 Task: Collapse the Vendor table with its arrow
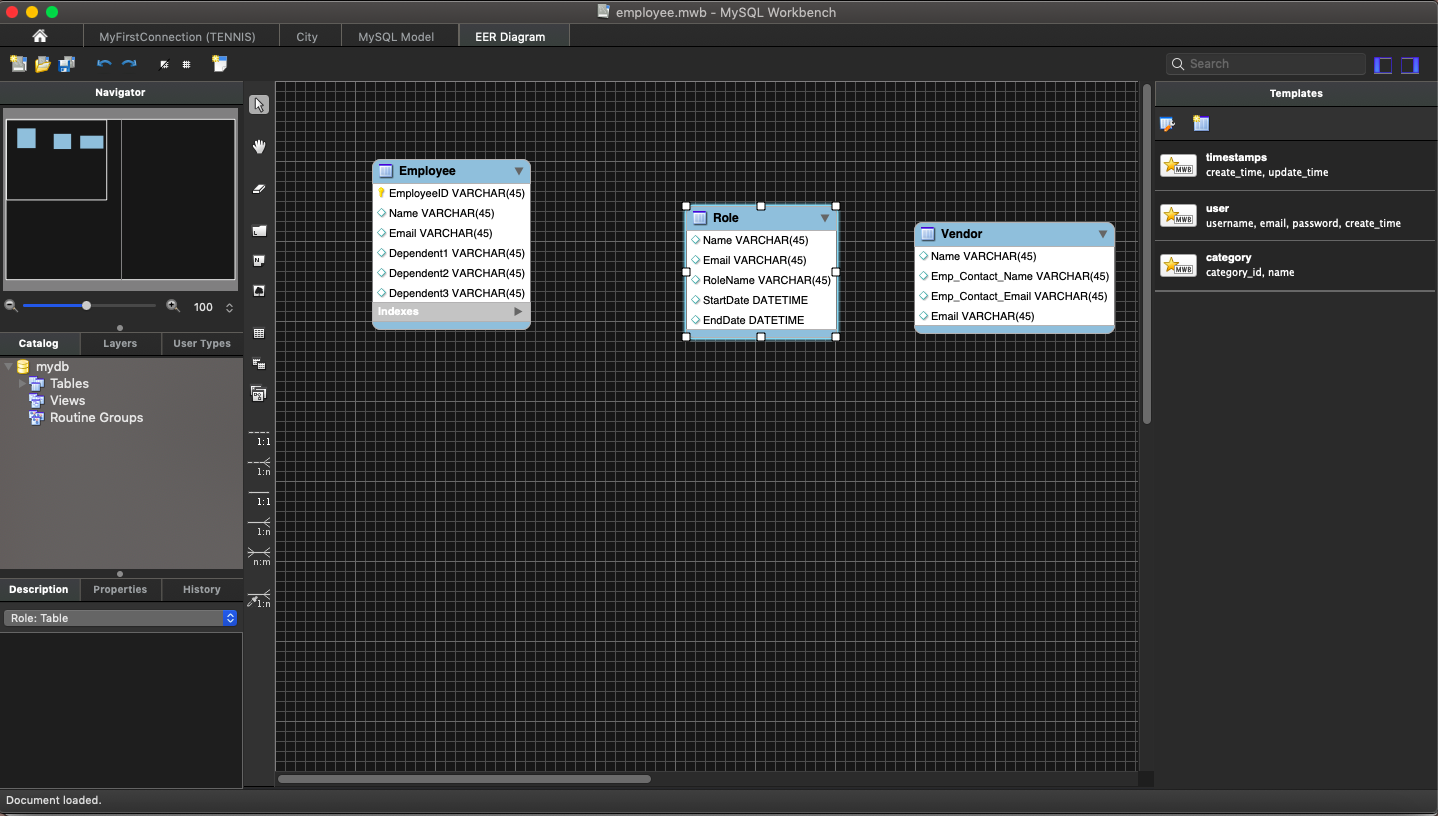click(x=1103, y=234)
